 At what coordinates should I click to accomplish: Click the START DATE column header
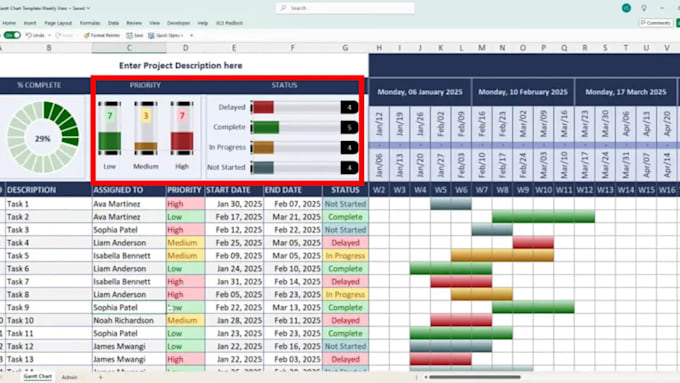[234, 190]
